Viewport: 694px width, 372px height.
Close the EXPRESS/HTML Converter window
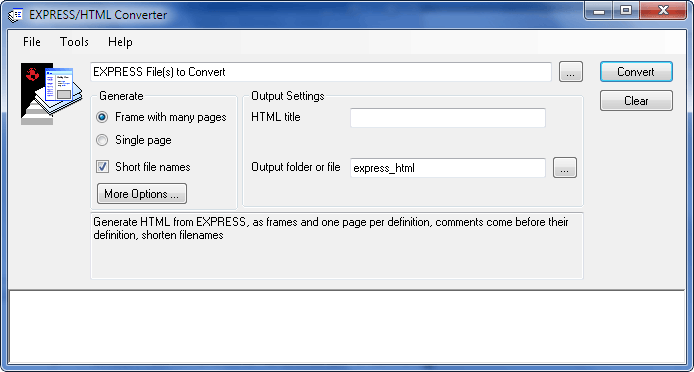pyautogui.click(x=663, y=11)
